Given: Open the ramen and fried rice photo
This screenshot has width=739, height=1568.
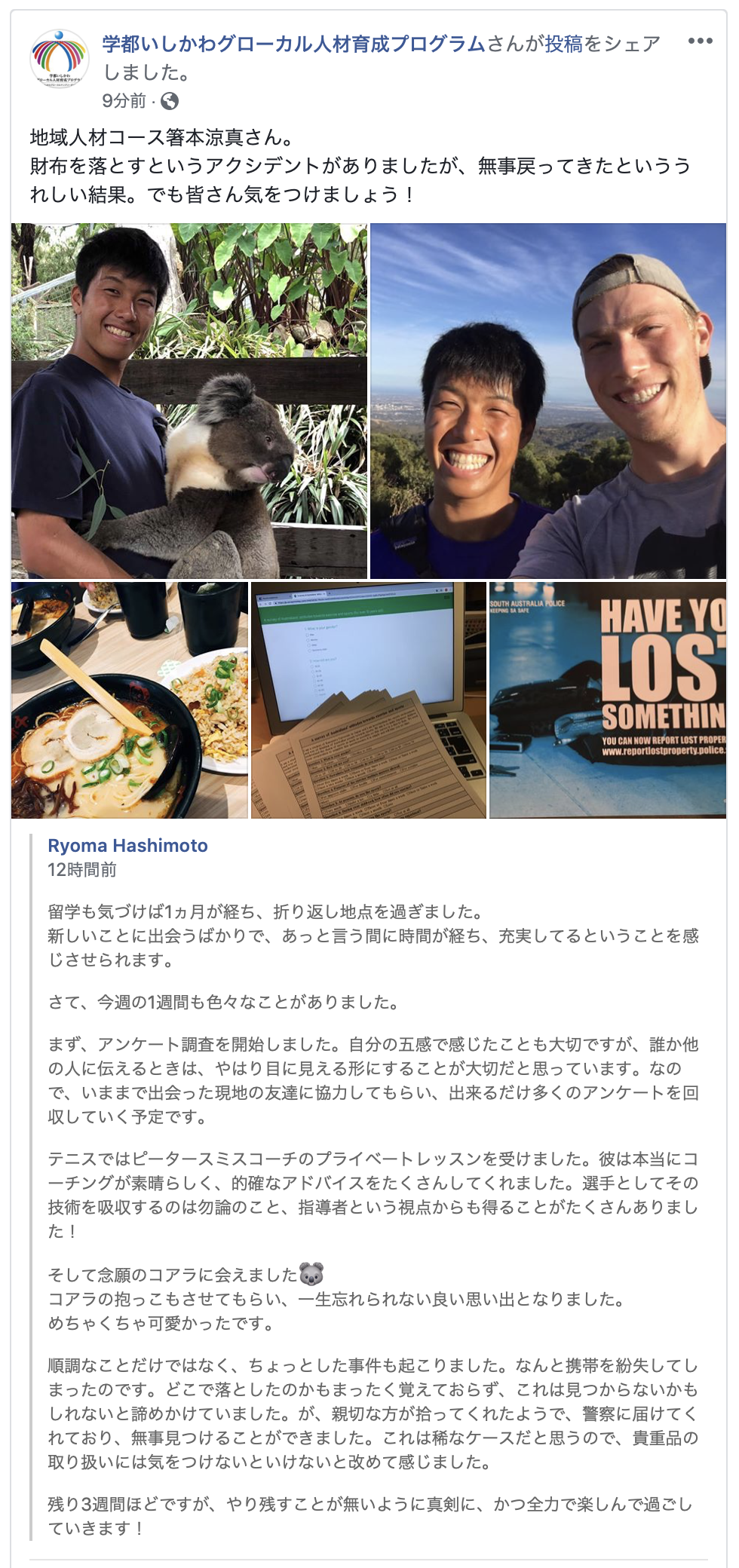Looking at the screenshot, I should coord(130,700).
